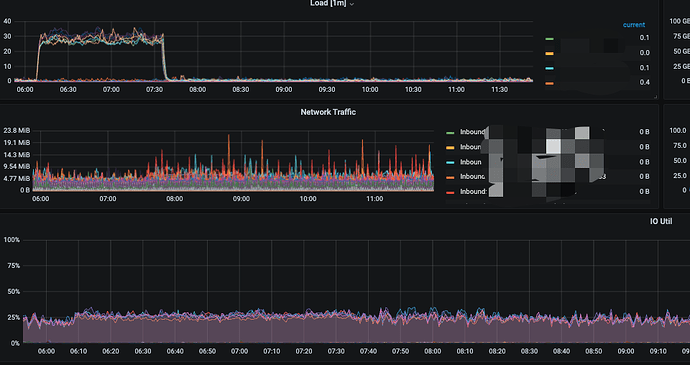690x365 pixels.
Task: Click the '4.77 MiB' label on Network Traffic axis
Action: [16, 178]
